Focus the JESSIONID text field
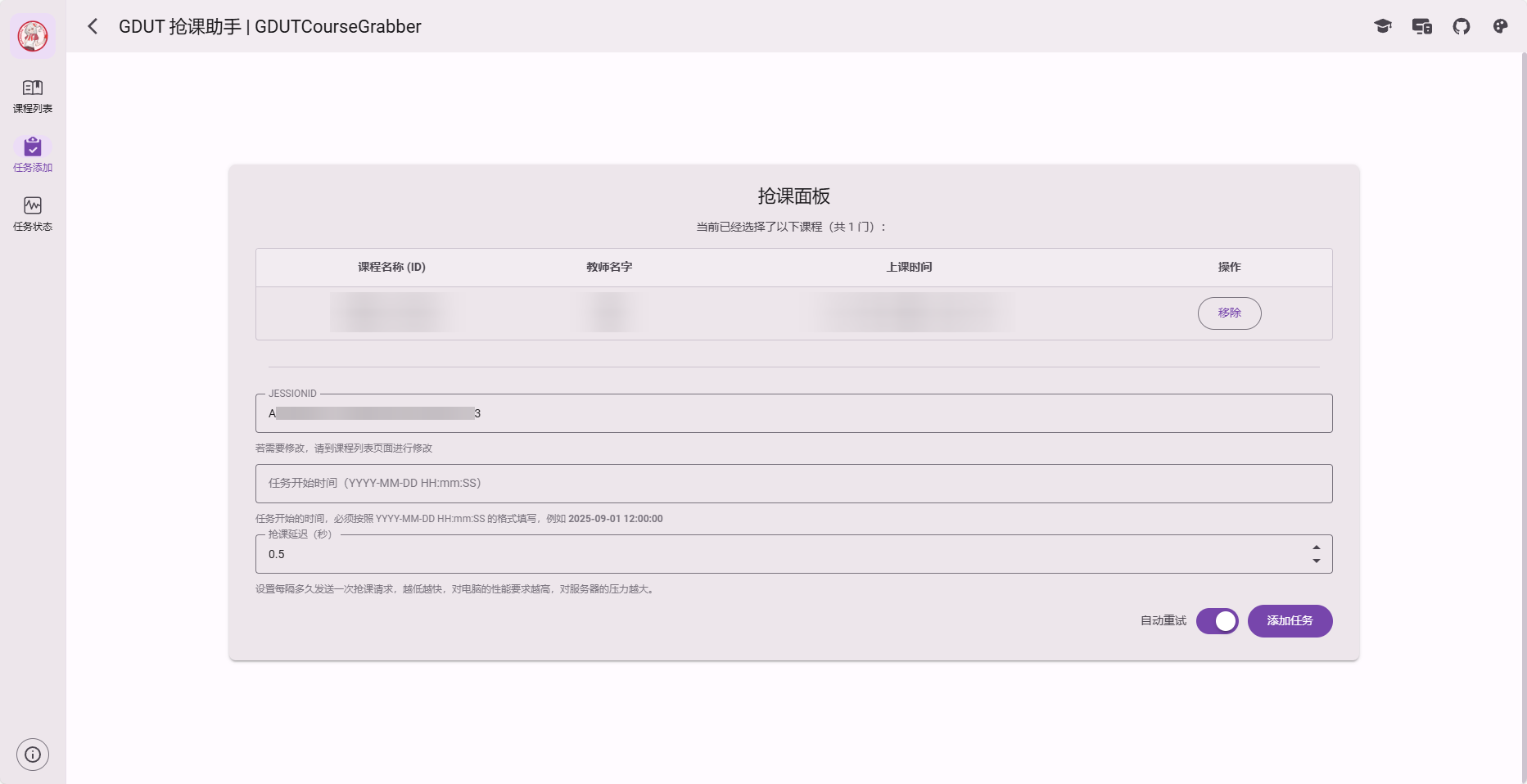 click(x=793, y=413)
